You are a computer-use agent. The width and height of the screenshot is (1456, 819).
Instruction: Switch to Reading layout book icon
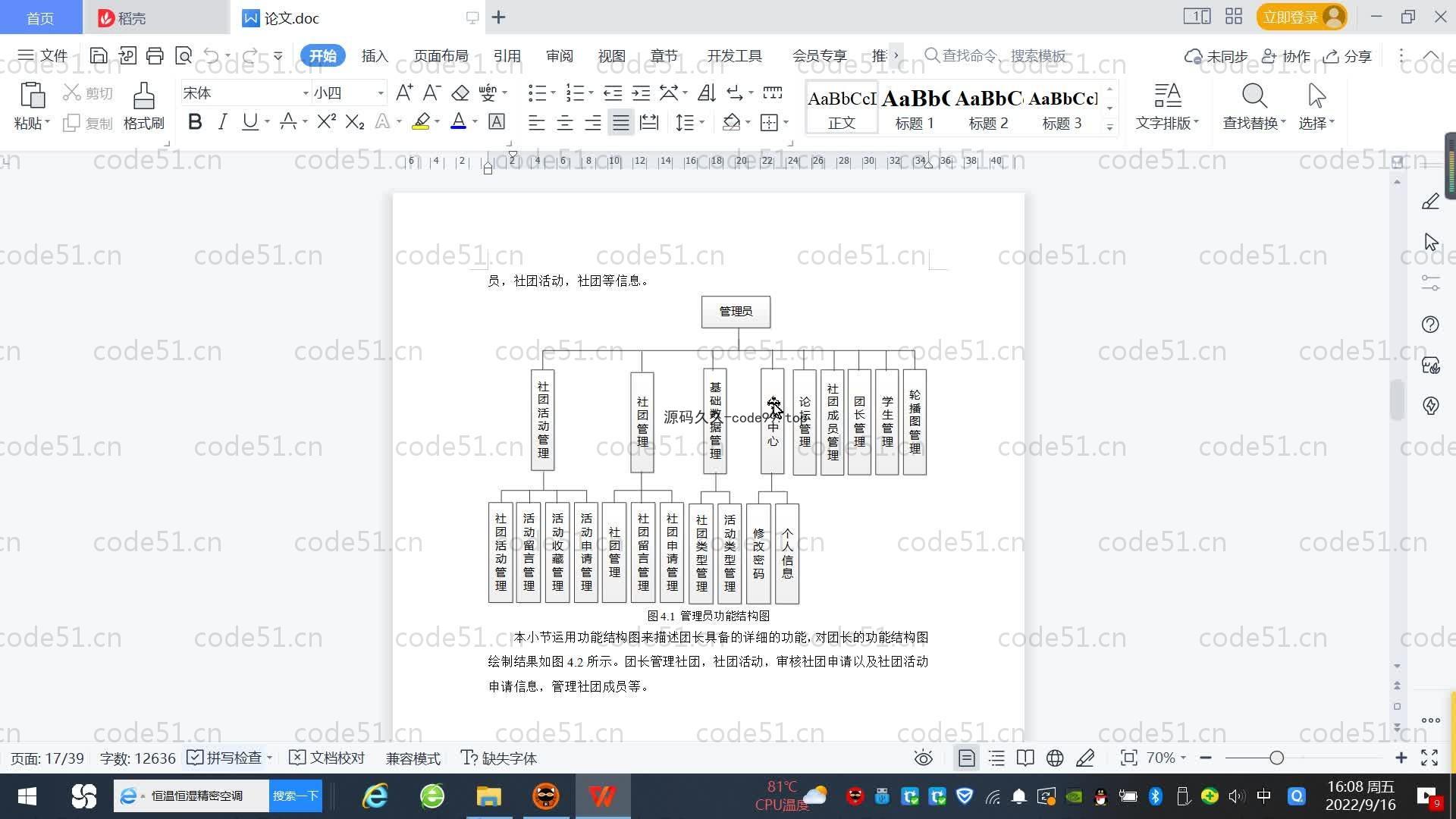tap(1025, 758)
